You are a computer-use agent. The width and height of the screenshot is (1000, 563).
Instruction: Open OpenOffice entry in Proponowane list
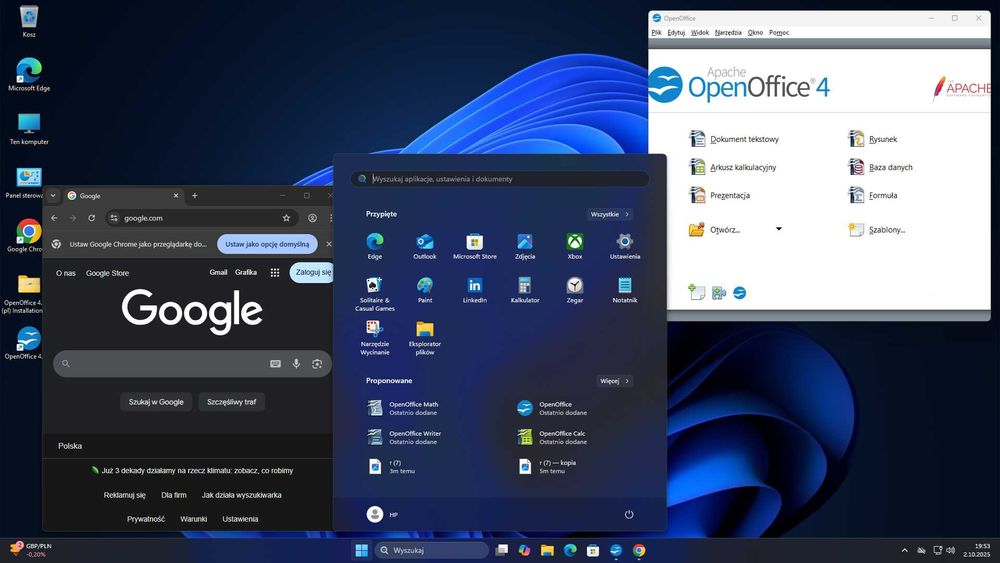(x=552, y=408)
